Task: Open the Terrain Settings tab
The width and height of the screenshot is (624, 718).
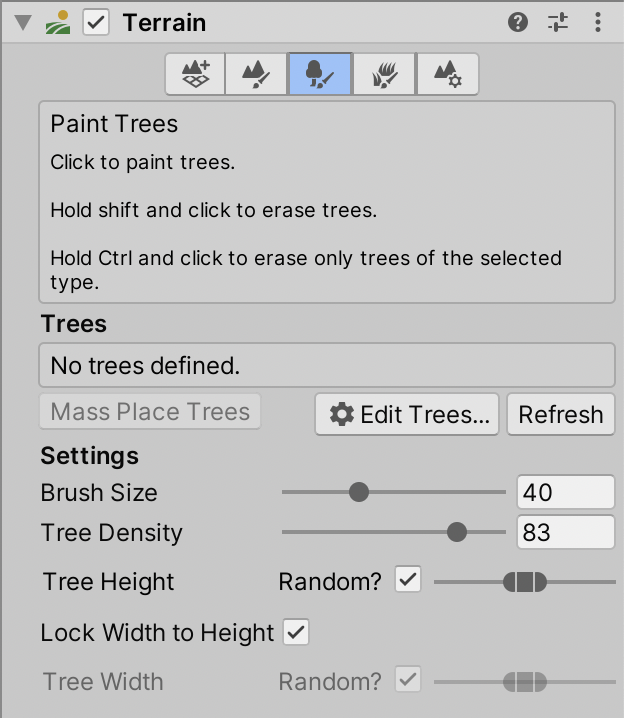Action: point(447,75)
